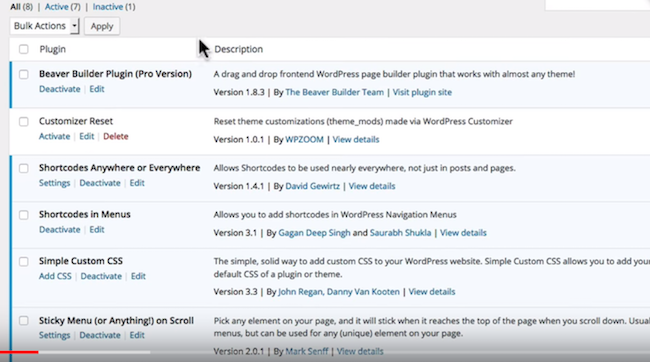
Task: Click the Version 1.4.1 text
Action: (x=239, y=186)
